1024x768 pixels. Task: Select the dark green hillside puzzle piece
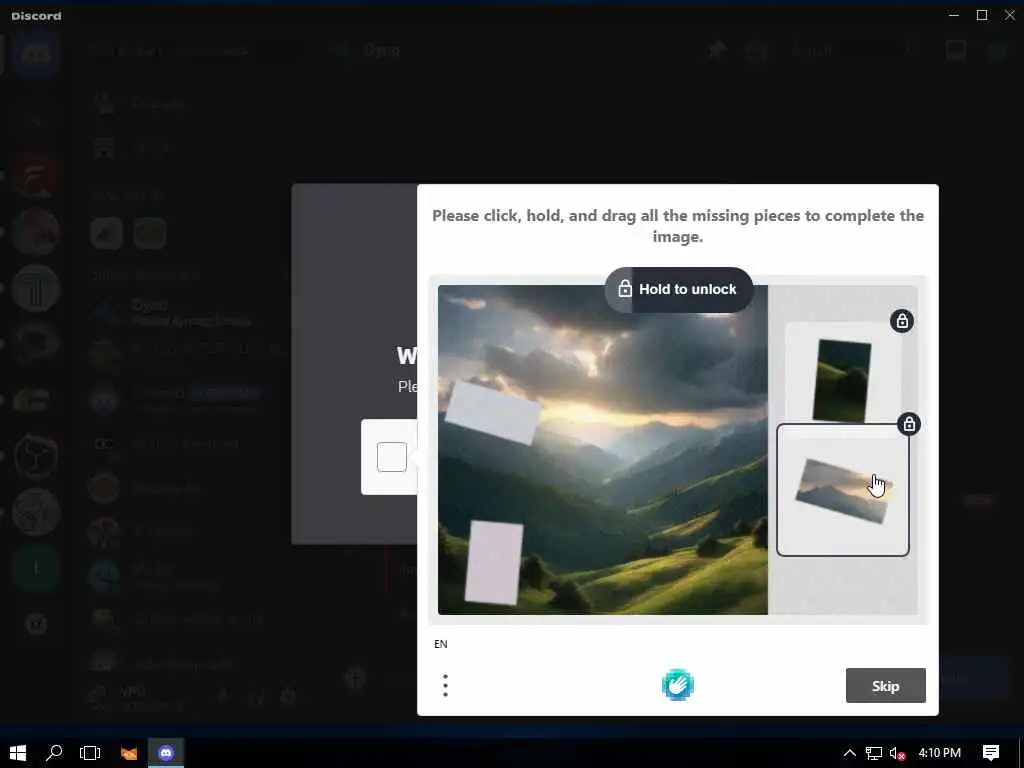[x=842, y=381]
